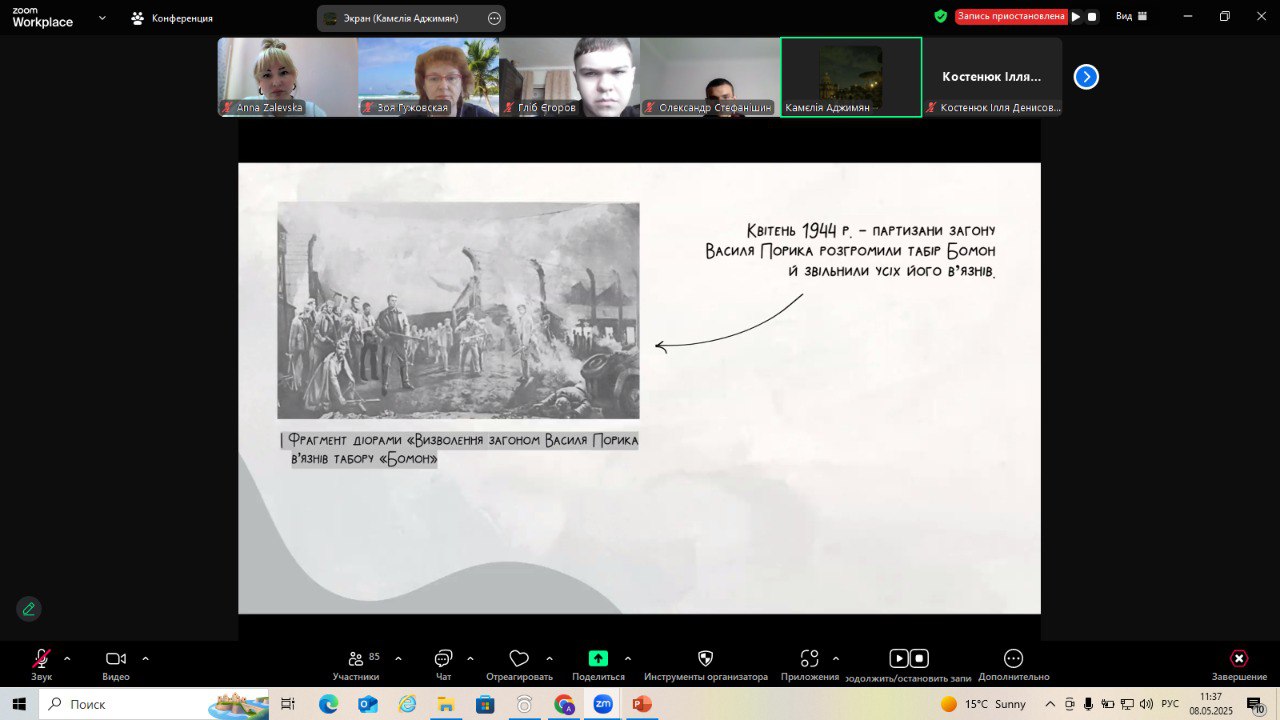Resume recording with top play button
Screen dimensions: 1280x720
pyautogui.click(x=1076, y=16)
